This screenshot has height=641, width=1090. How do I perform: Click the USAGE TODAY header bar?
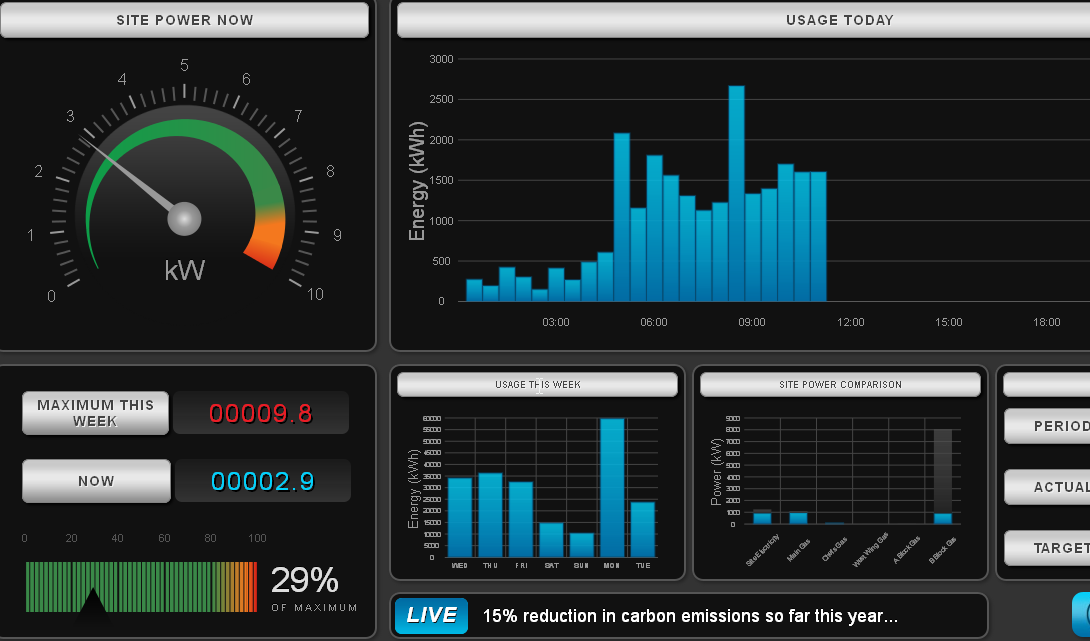point(744,20)
